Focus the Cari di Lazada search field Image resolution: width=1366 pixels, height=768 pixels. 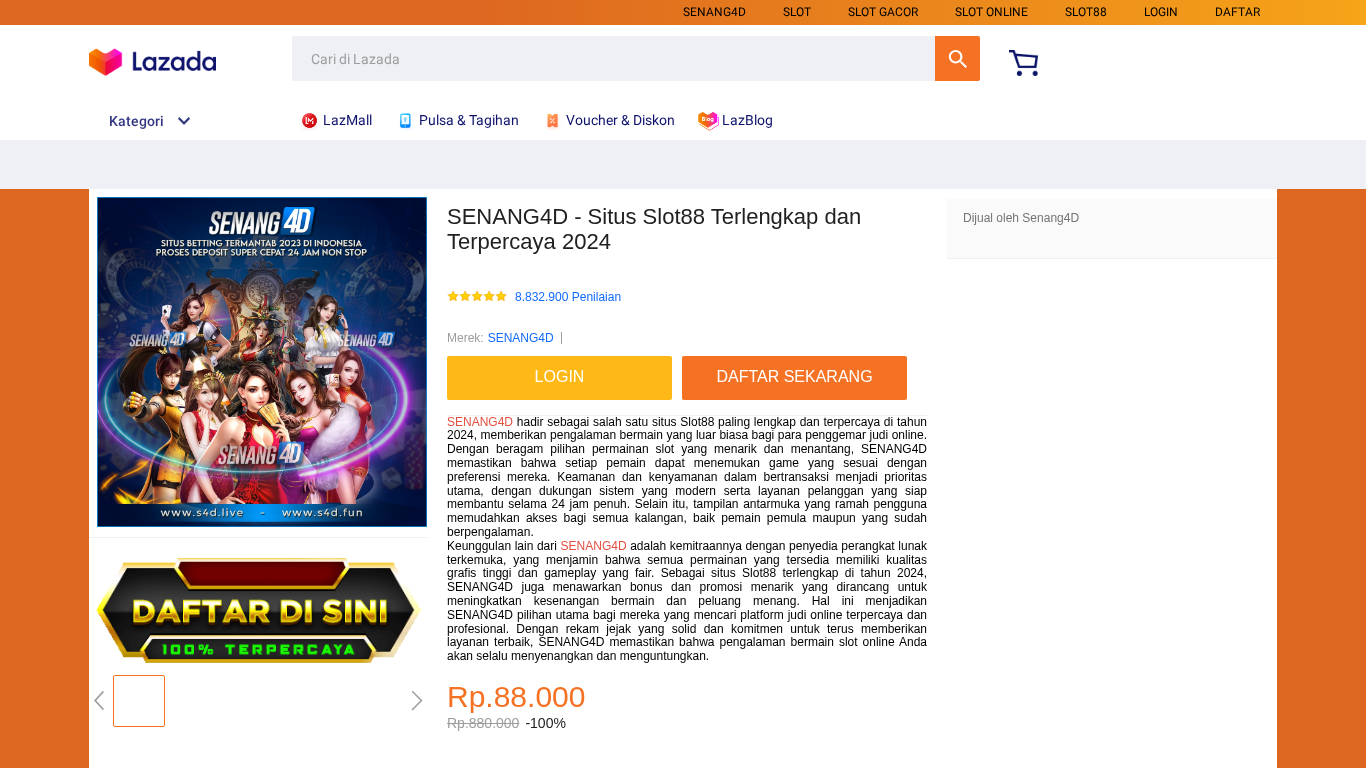coord(613,59)
